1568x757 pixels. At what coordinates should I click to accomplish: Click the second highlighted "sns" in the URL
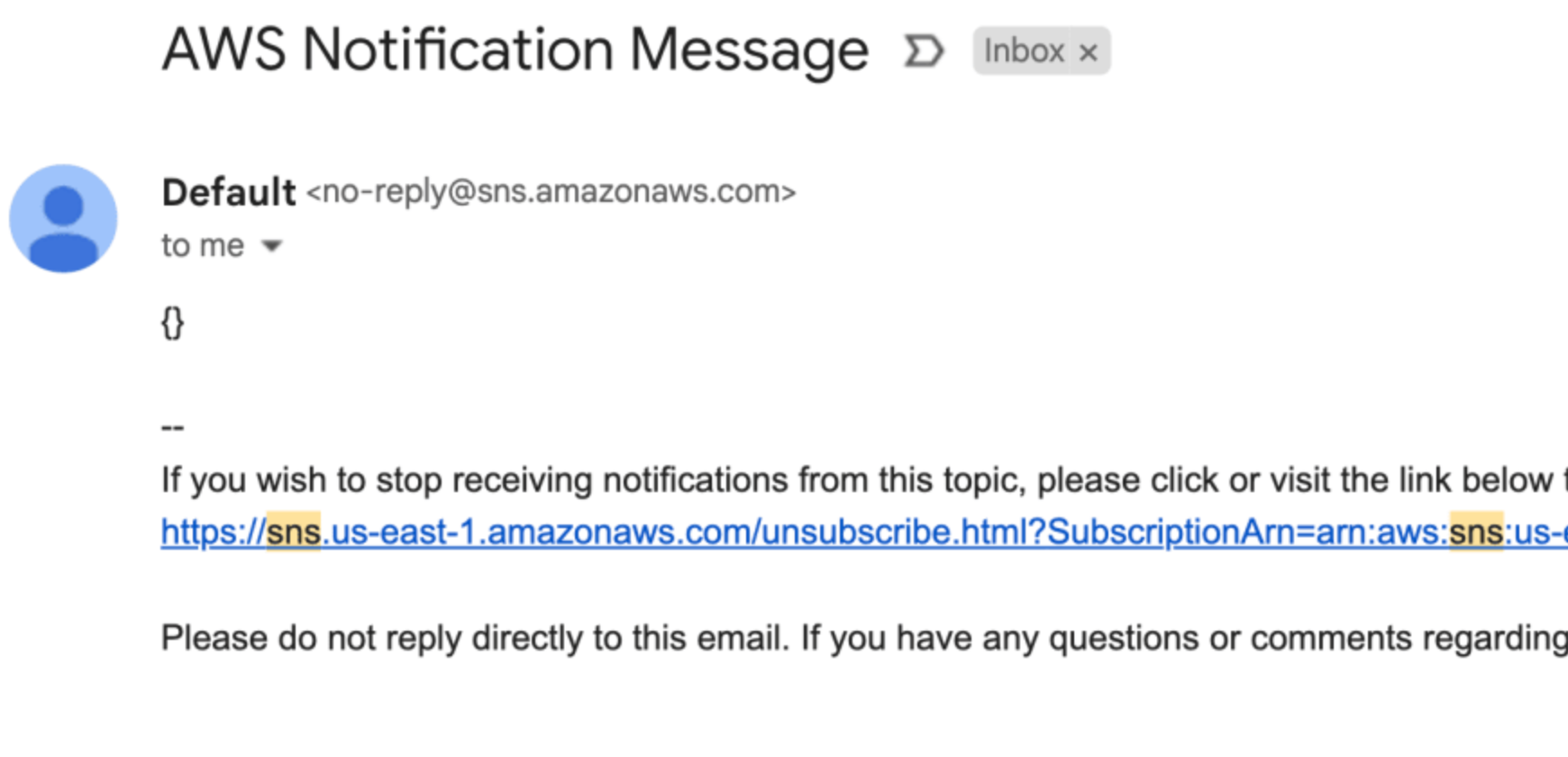(x=1475, y=532)
